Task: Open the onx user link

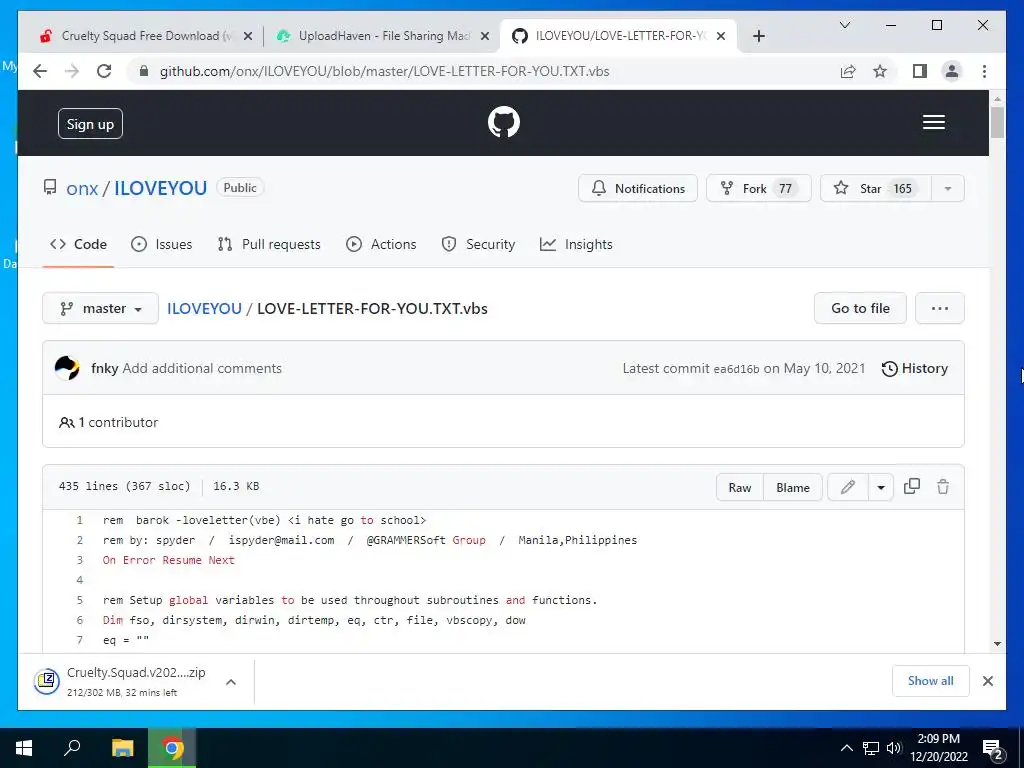Action: [82, 188]
